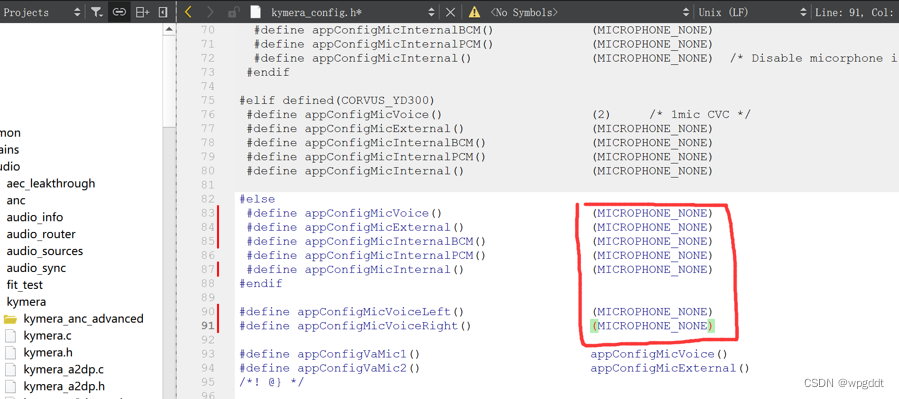Select the audio_info tree item
This screenshot has width=899, height=399.
[34, 217]
